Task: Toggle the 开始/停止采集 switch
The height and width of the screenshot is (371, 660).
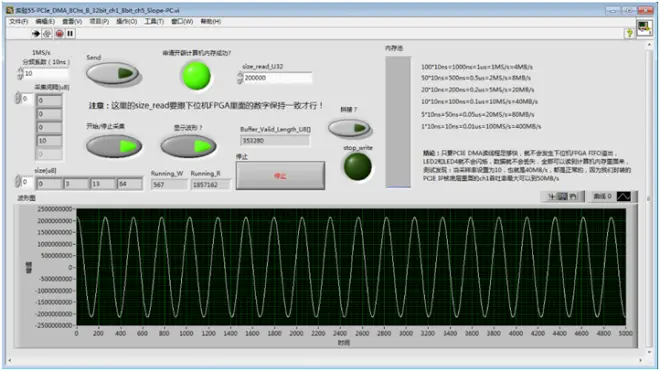Action: point(114,146)
